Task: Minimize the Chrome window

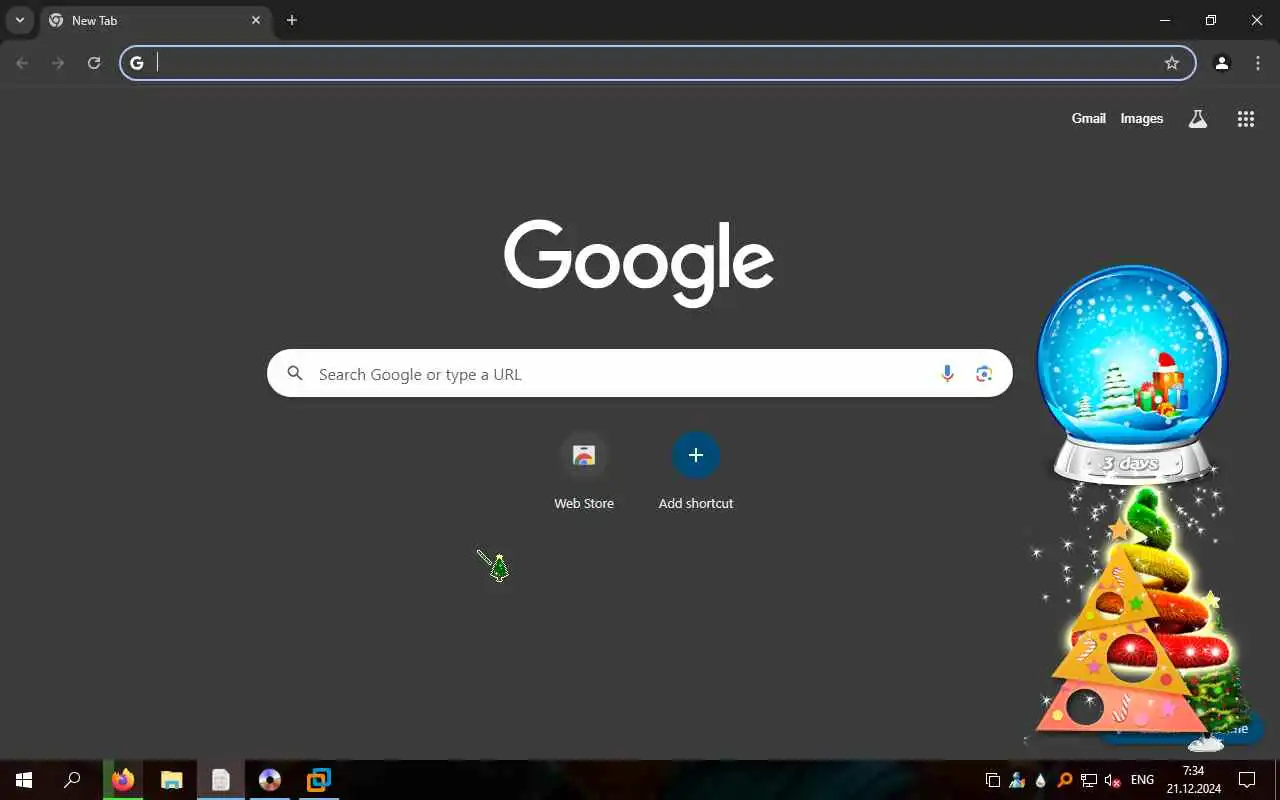Action: click(1165, 20)
